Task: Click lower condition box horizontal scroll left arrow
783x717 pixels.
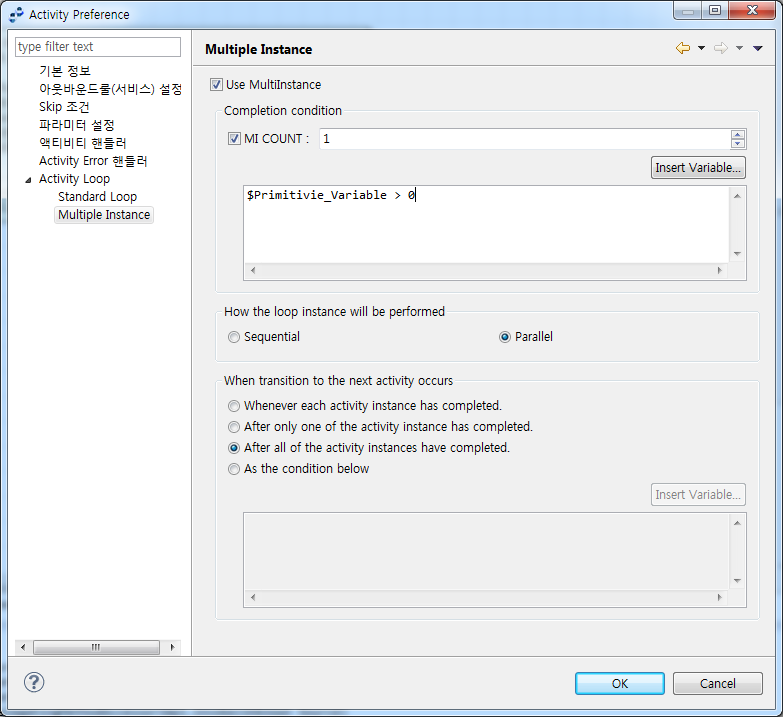Action: tap(253, 598)
